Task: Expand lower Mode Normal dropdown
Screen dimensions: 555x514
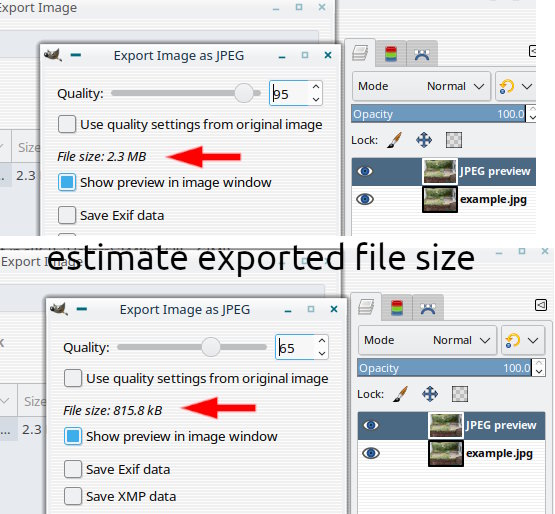Action: [x=427, y=340]
